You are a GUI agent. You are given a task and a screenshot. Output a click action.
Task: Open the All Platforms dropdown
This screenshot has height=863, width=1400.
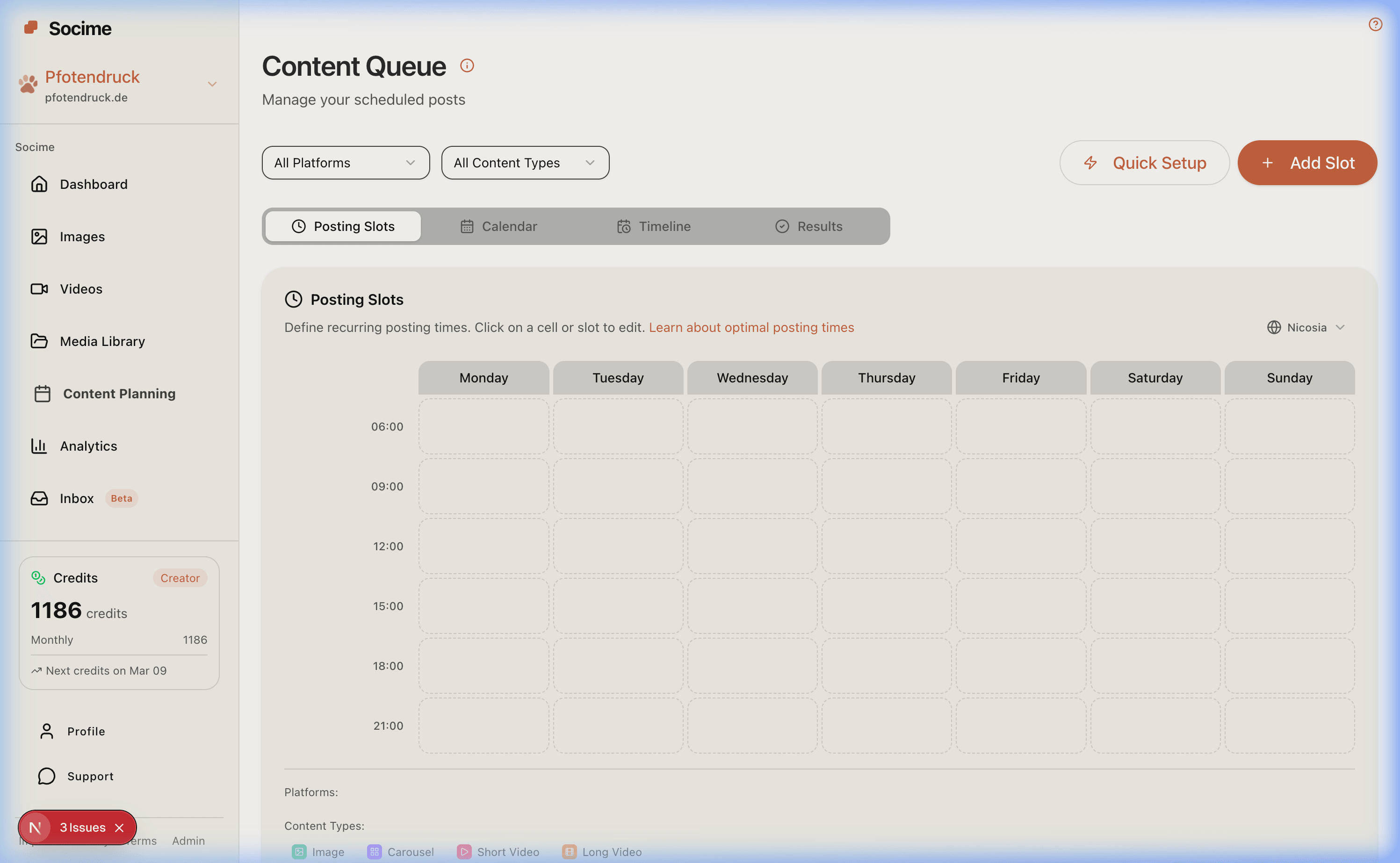point(345,163)
